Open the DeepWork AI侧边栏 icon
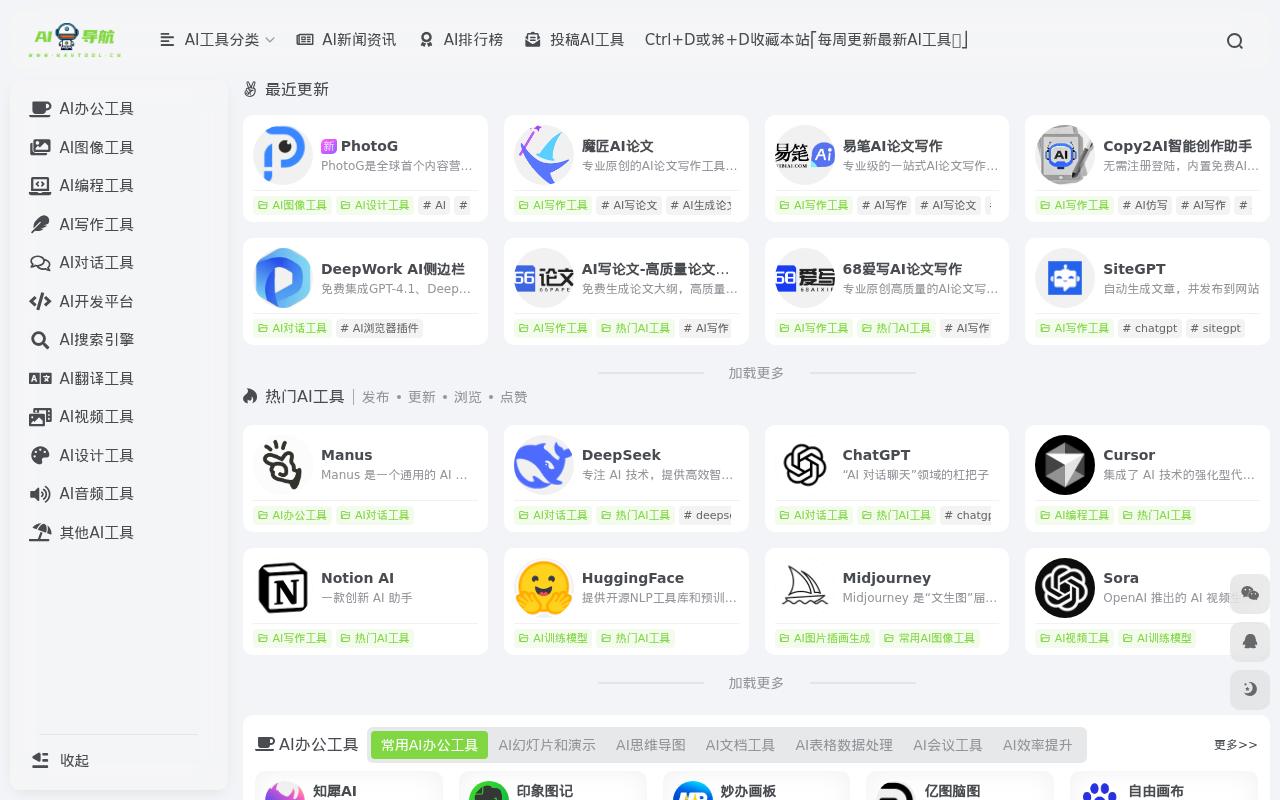 click(283, 278)
